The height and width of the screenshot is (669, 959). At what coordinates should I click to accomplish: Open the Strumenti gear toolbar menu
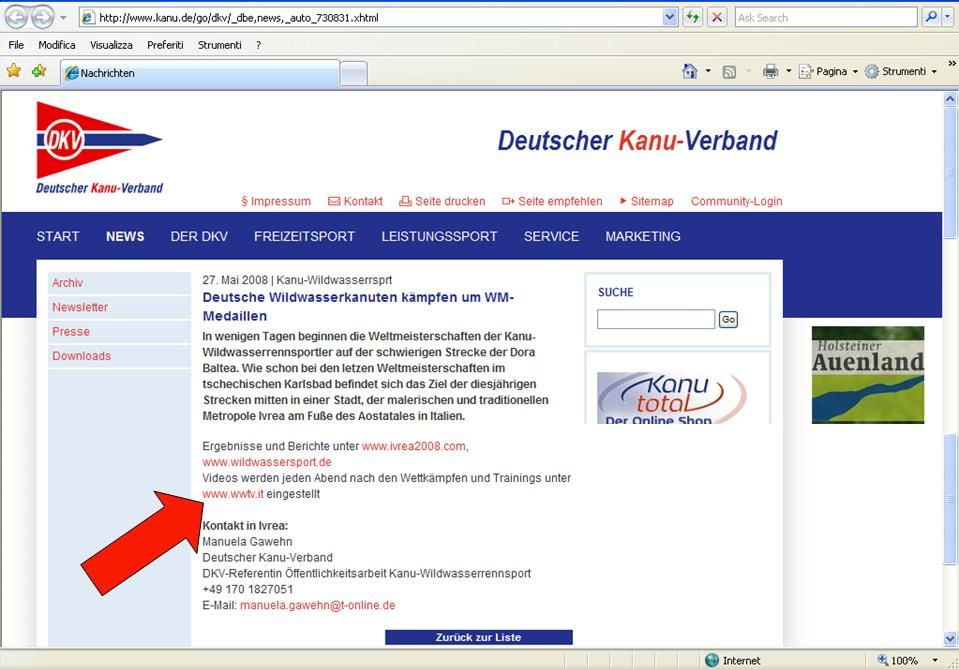(x=900, y=72)
